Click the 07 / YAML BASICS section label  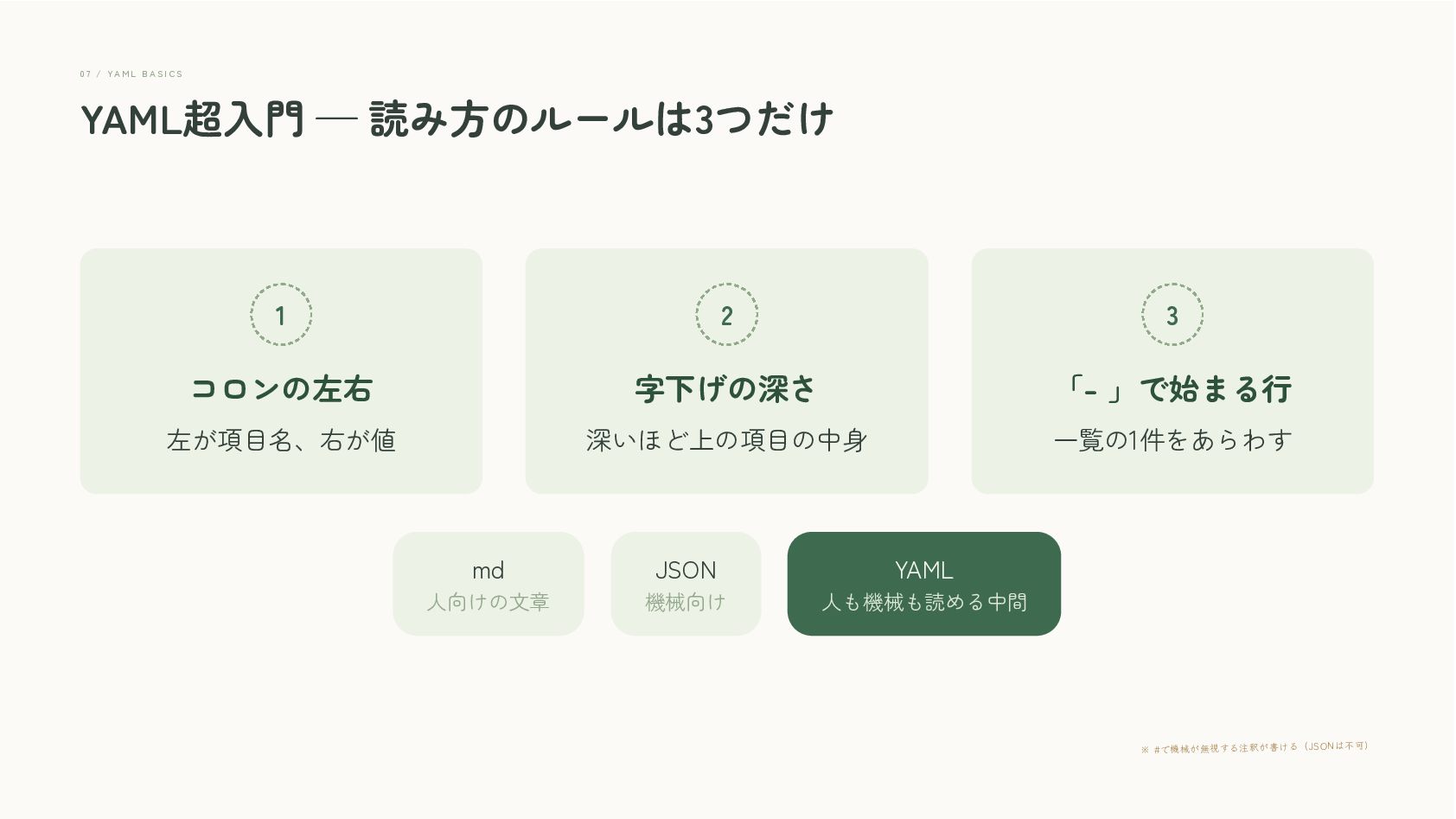[131, 74]
